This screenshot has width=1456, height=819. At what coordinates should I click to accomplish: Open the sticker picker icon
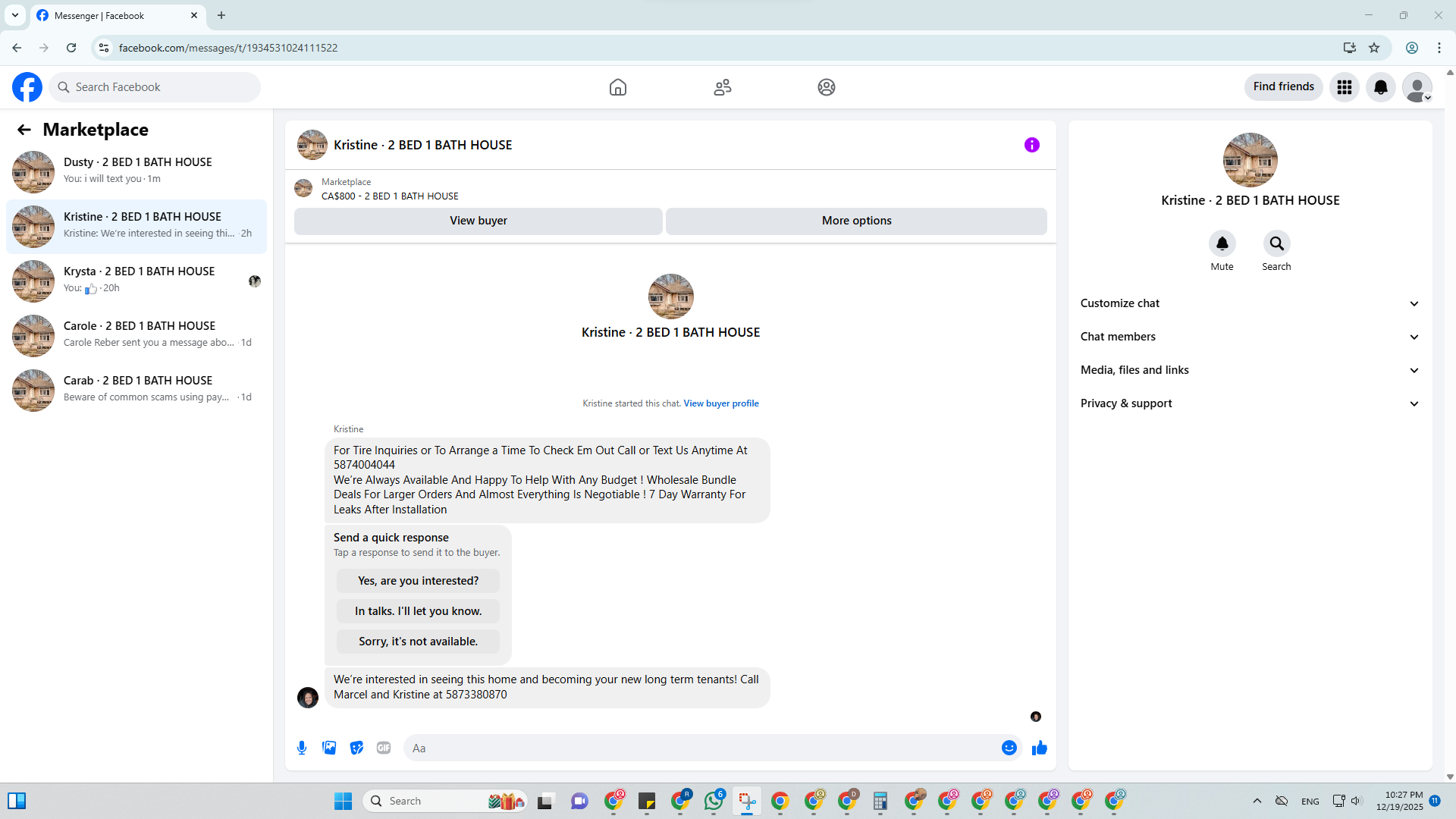point(356,748)
